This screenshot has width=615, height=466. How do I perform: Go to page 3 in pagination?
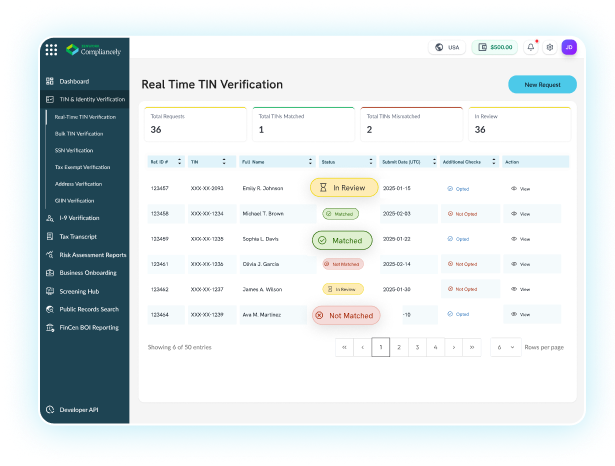tap(417, 347)
